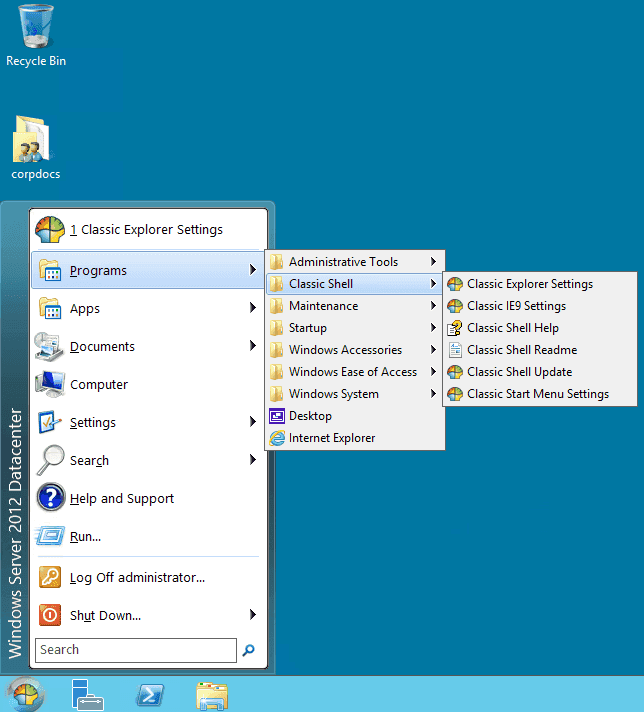Image resolution: width=644 pixels, height=712 pixels.
Task: Choose Classic Start Menu Settings
Action: (x=540, y=394)
